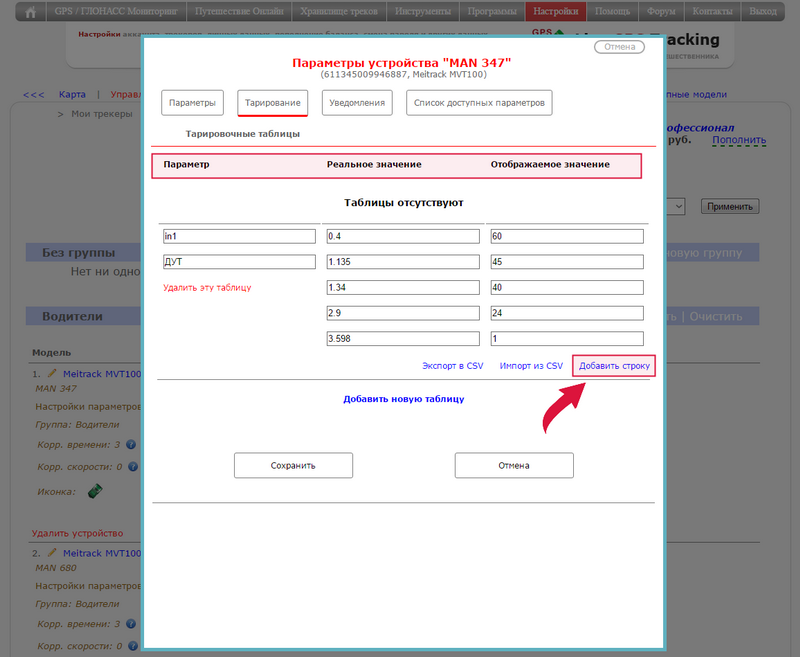Expand the dropdown next to the Применить button
Image resolution: width=800 pixels, height=657 pixels.
677,206
